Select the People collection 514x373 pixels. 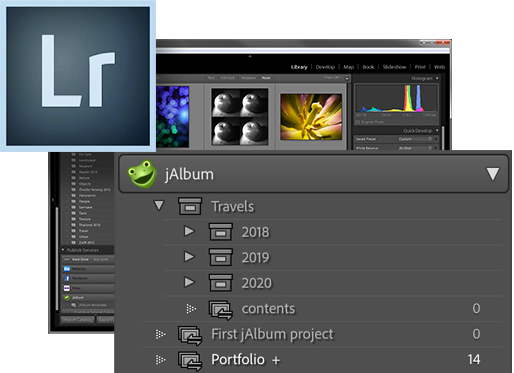(84, 201)
